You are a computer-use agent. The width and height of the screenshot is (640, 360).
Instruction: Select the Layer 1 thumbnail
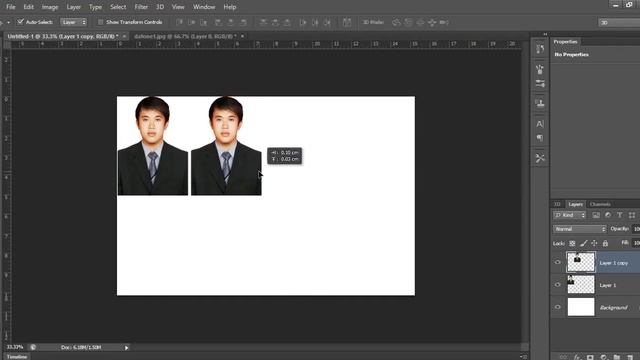pos(581,284)
